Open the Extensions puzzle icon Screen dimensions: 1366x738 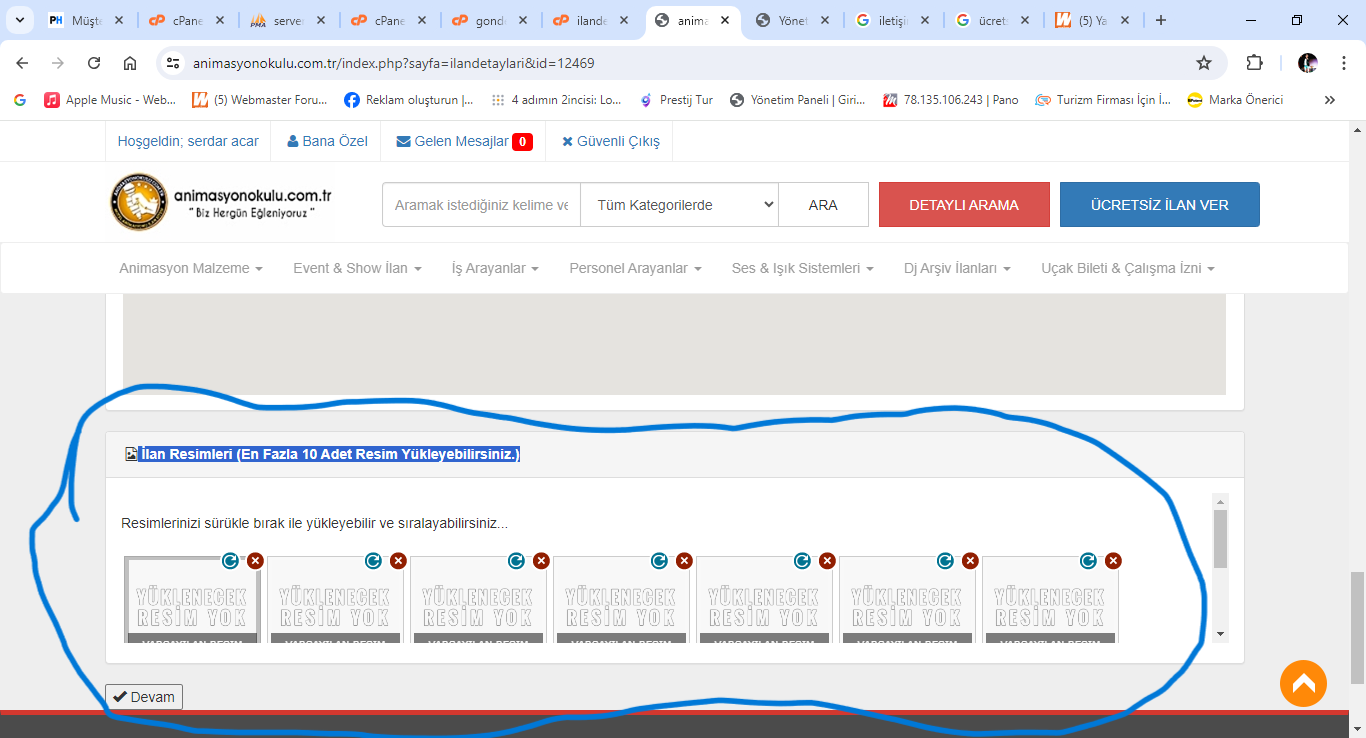pos(1255,63)
